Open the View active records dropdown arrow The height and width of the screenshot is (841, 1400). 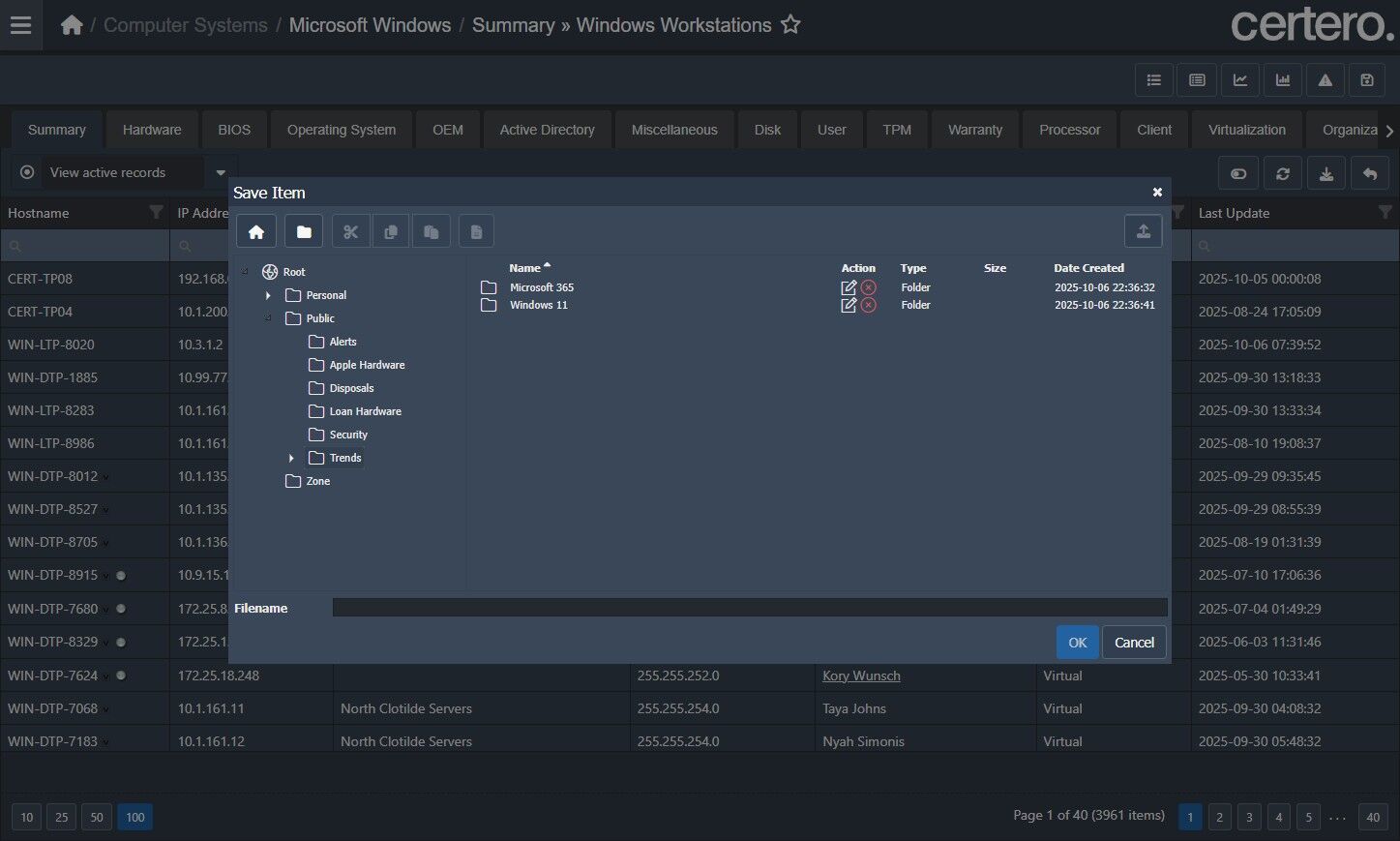(x=221, y=172)
